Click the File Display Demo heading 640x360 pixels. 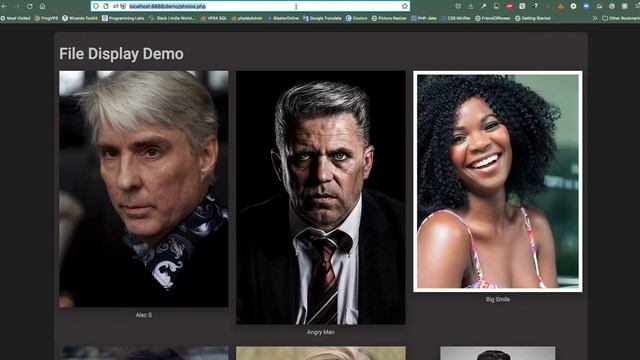[121, 54]
